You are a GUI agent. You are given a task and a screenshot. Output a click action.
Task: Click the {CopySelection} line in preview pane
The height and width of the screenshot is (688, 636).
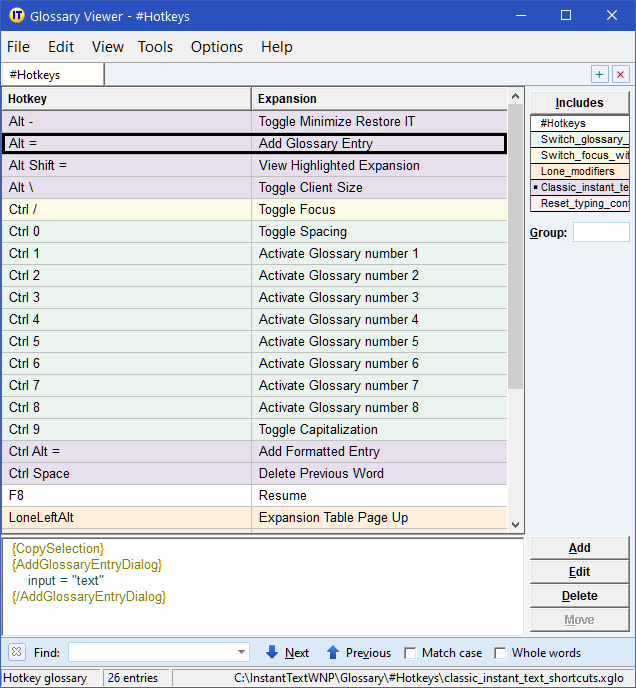[58, 548]
